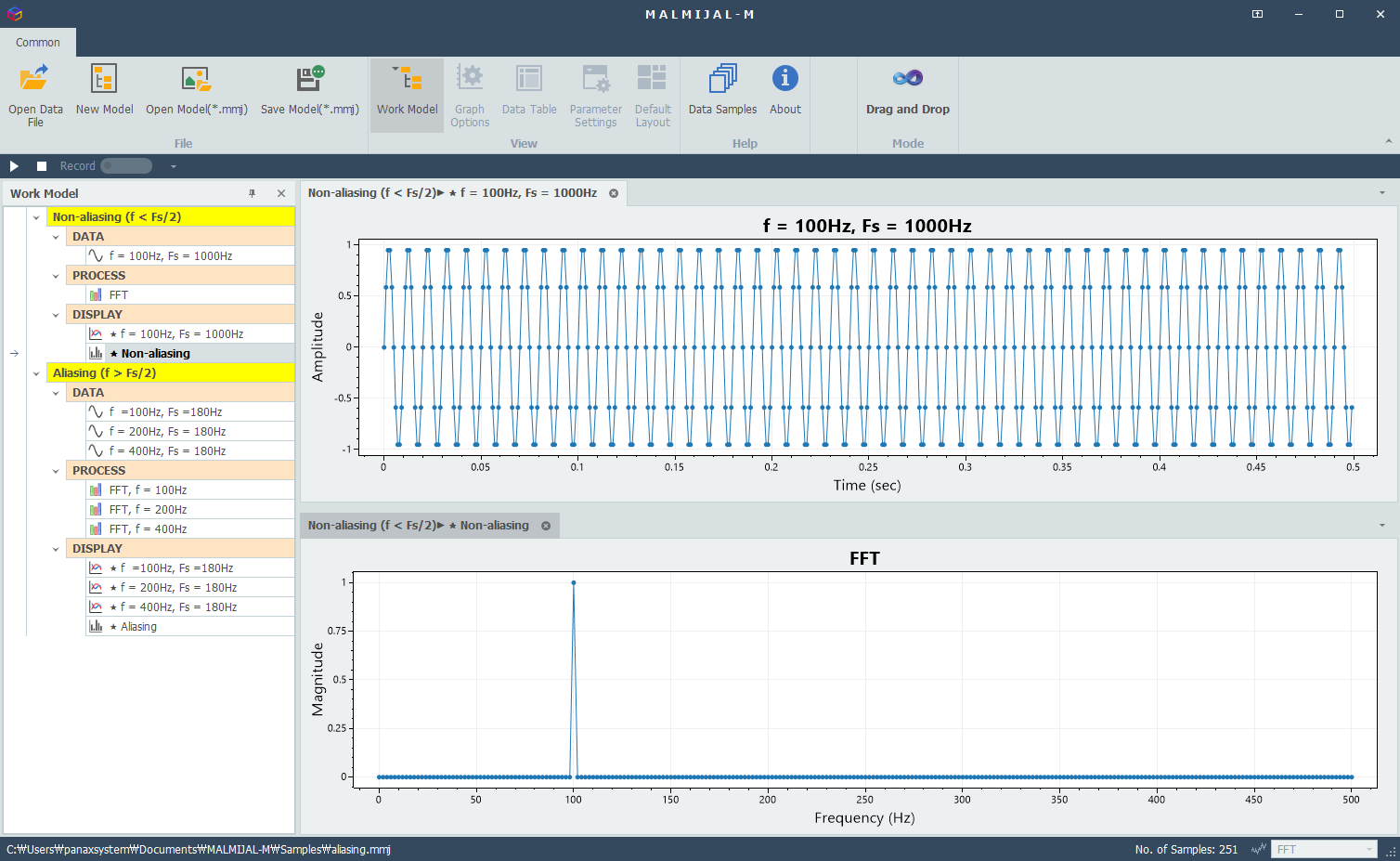Collapse DATA group under Aliasing
1400x861 pixels.
point(56,393)
